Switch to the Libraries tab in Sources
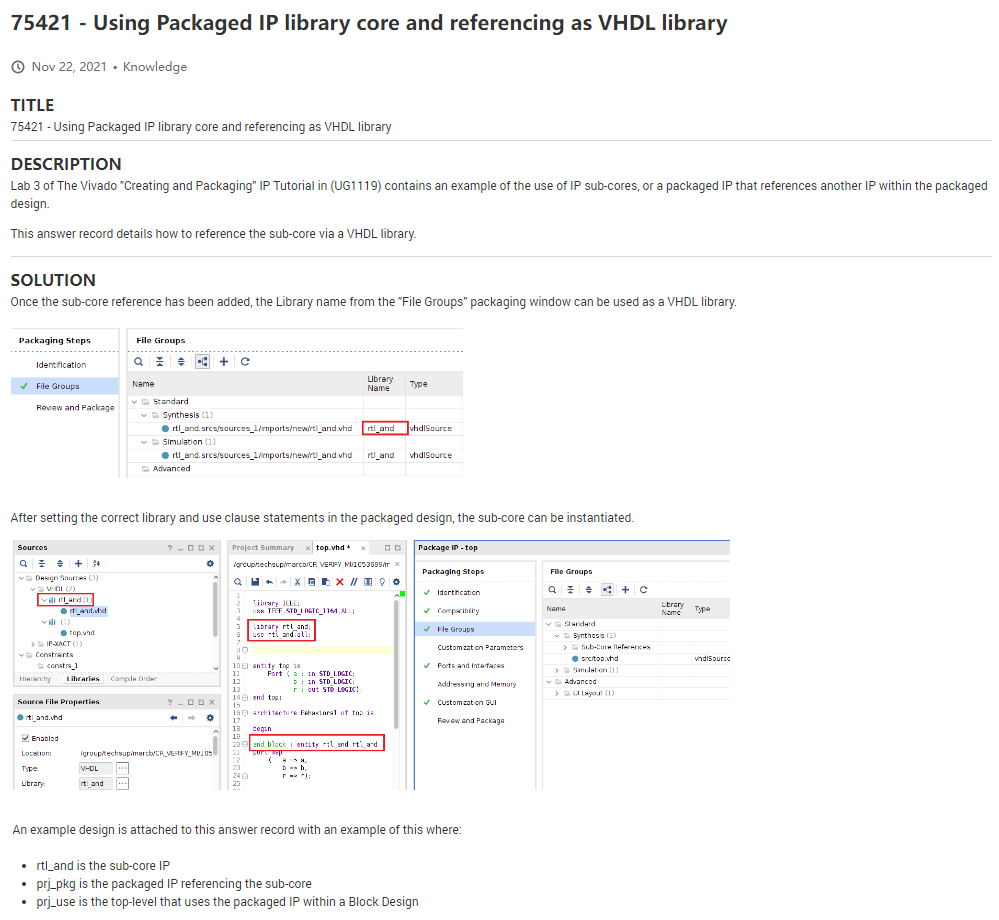 point(83,679)
